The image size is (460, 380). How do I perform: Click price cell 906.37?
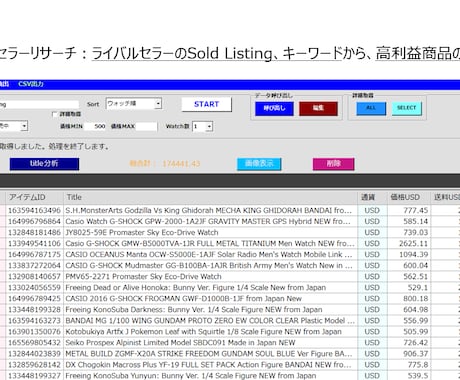(409, 353)
